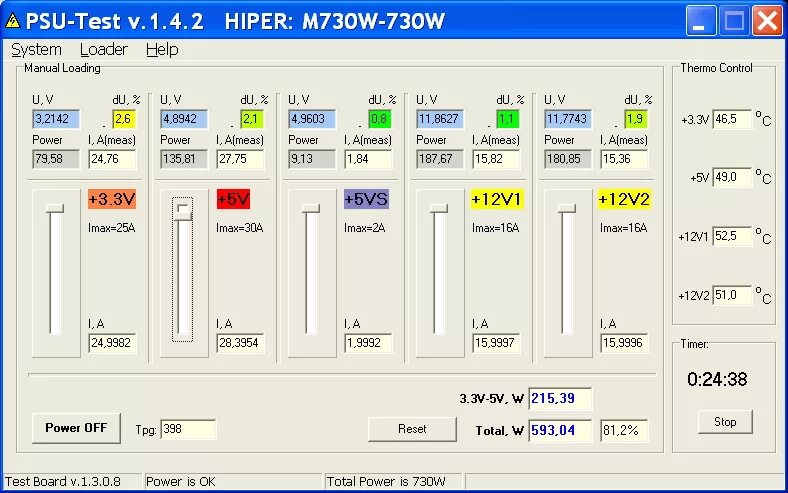The height and width of the screenshot is (493, 788).
Task: Click the +12V1 temperature 52,5
Action: click(732, 236)
